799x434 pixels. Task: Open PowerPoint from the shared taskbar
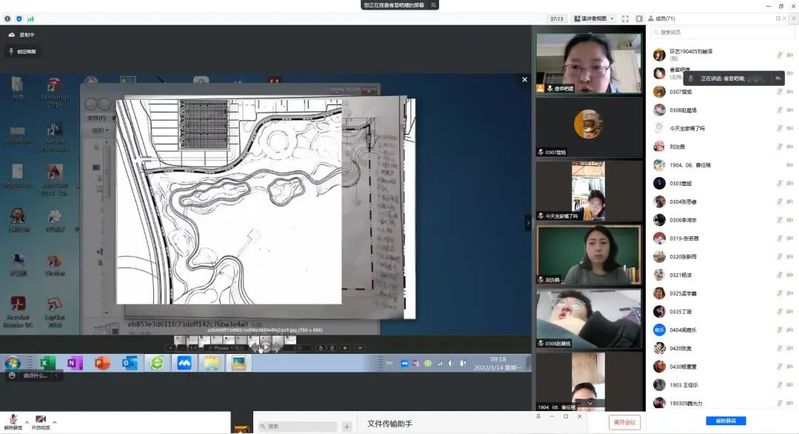101,364
